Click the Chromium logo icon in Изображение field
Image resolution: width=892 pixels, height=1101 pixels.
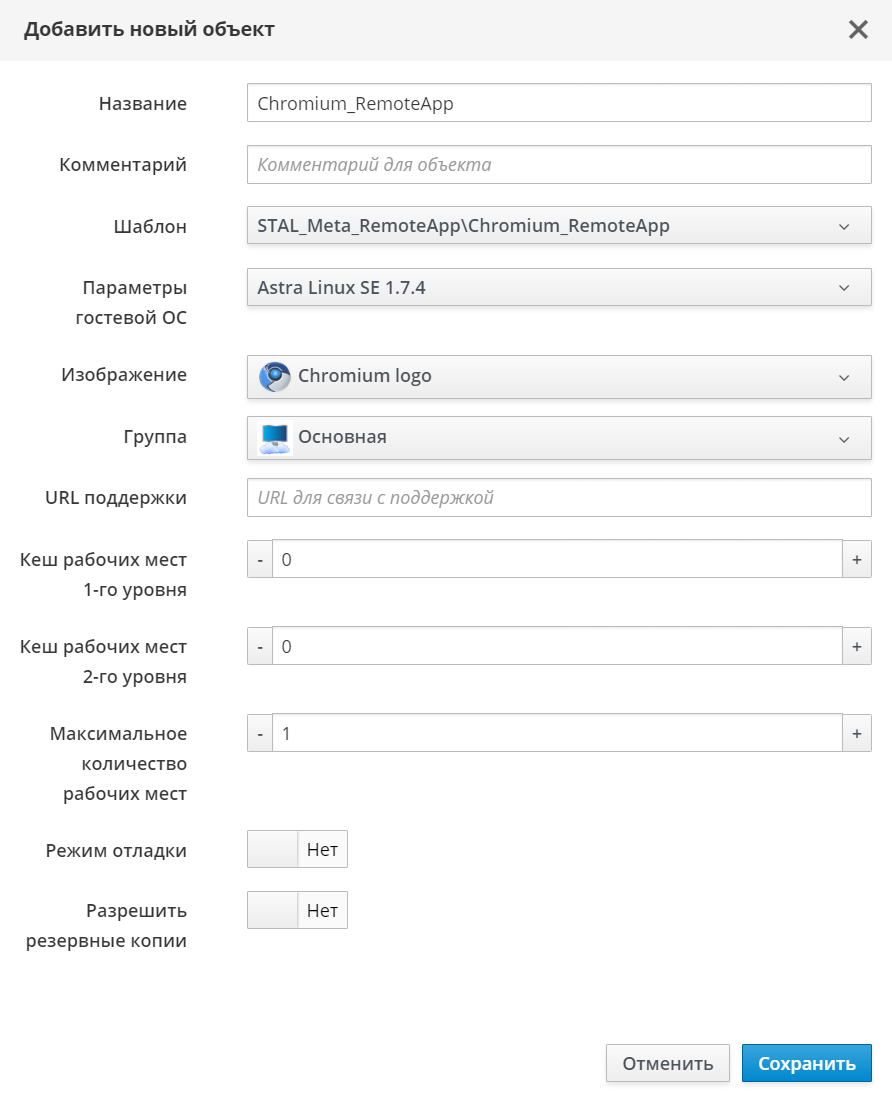[274, 377]
